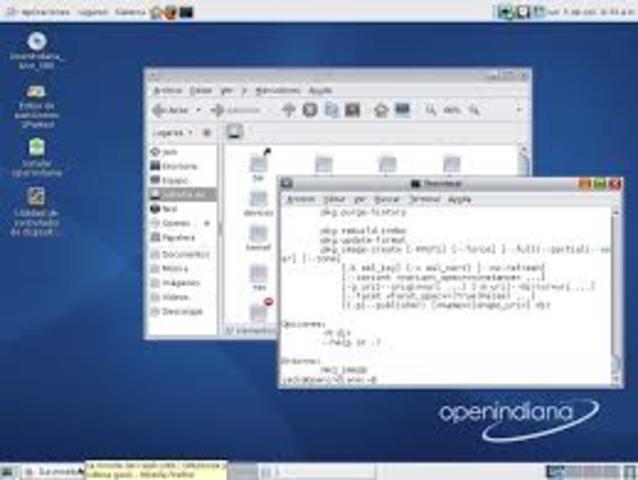Launch terminal from top panel launcher

click(186, 12)
